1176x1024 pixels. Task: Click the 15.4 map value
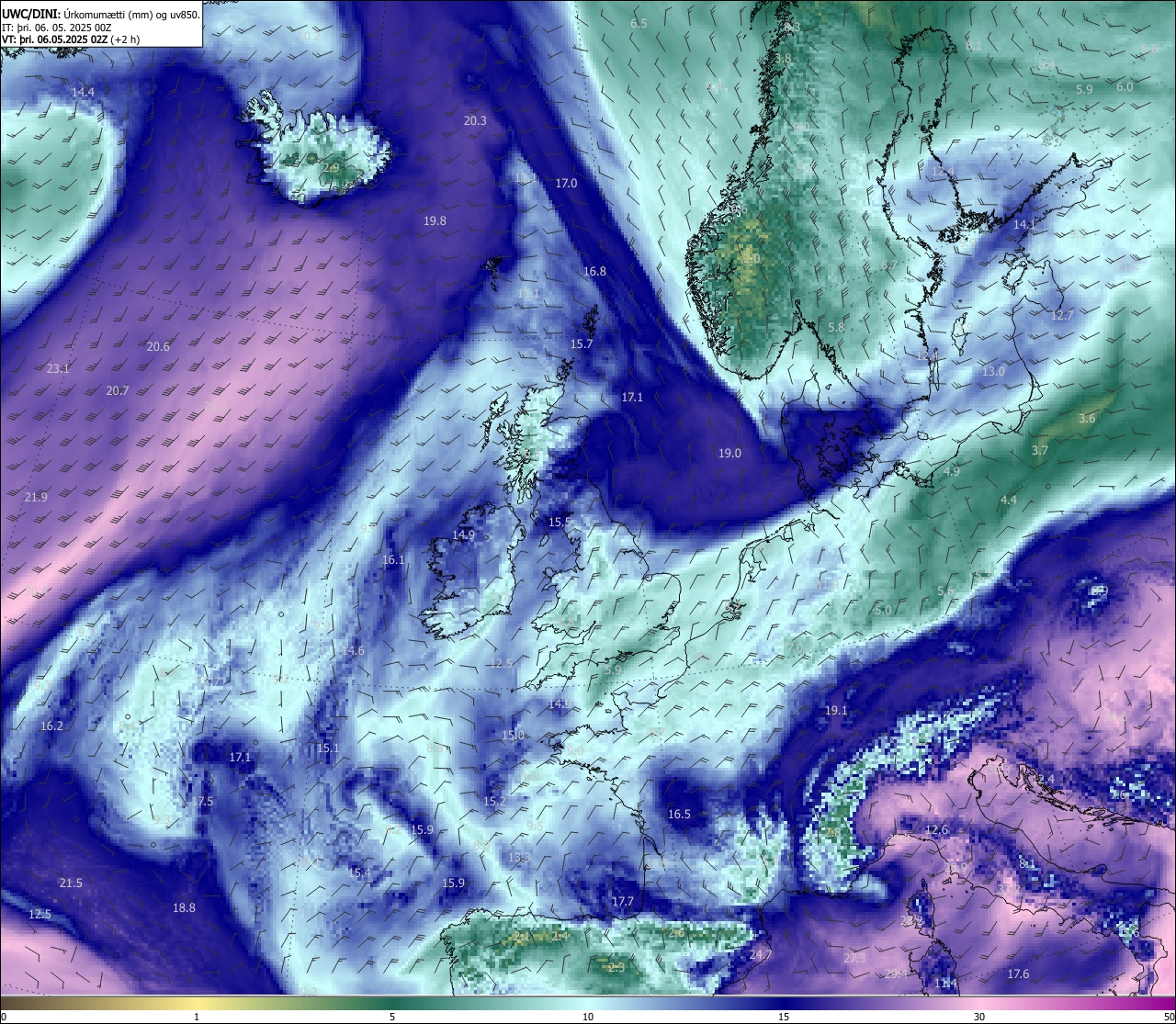[359, 872]
